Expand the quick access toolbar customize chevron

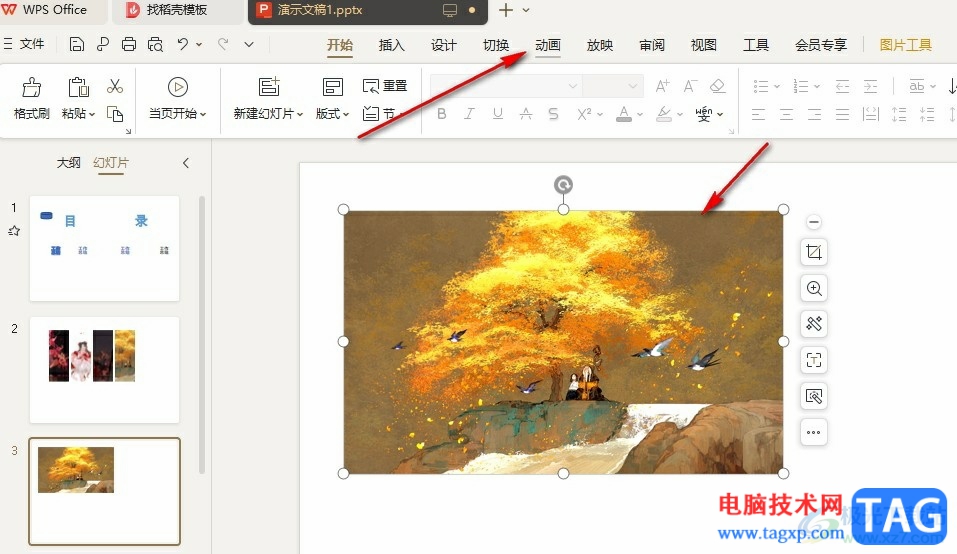[x=249, y=45]
